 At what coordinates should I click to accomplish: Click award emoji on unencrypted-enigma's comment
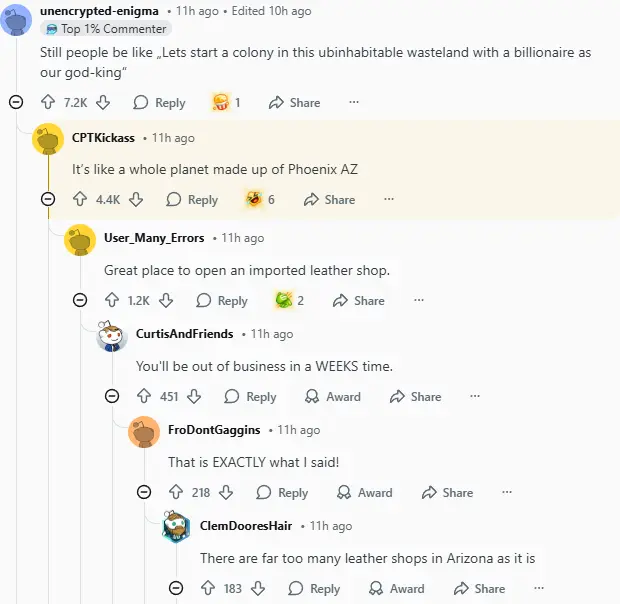point(220,102)
